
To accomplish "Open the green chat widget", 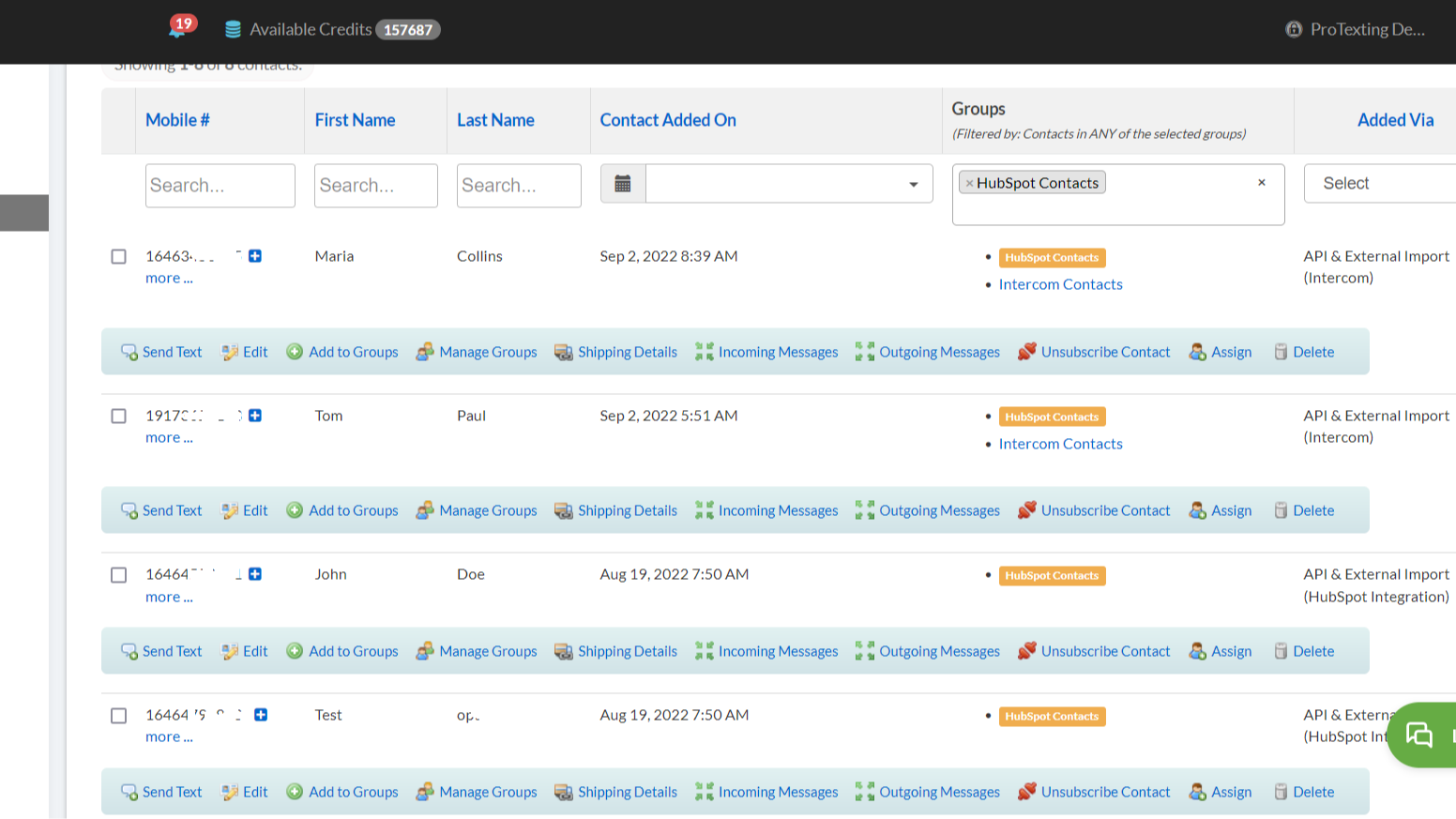I will tap(1419, 735).
